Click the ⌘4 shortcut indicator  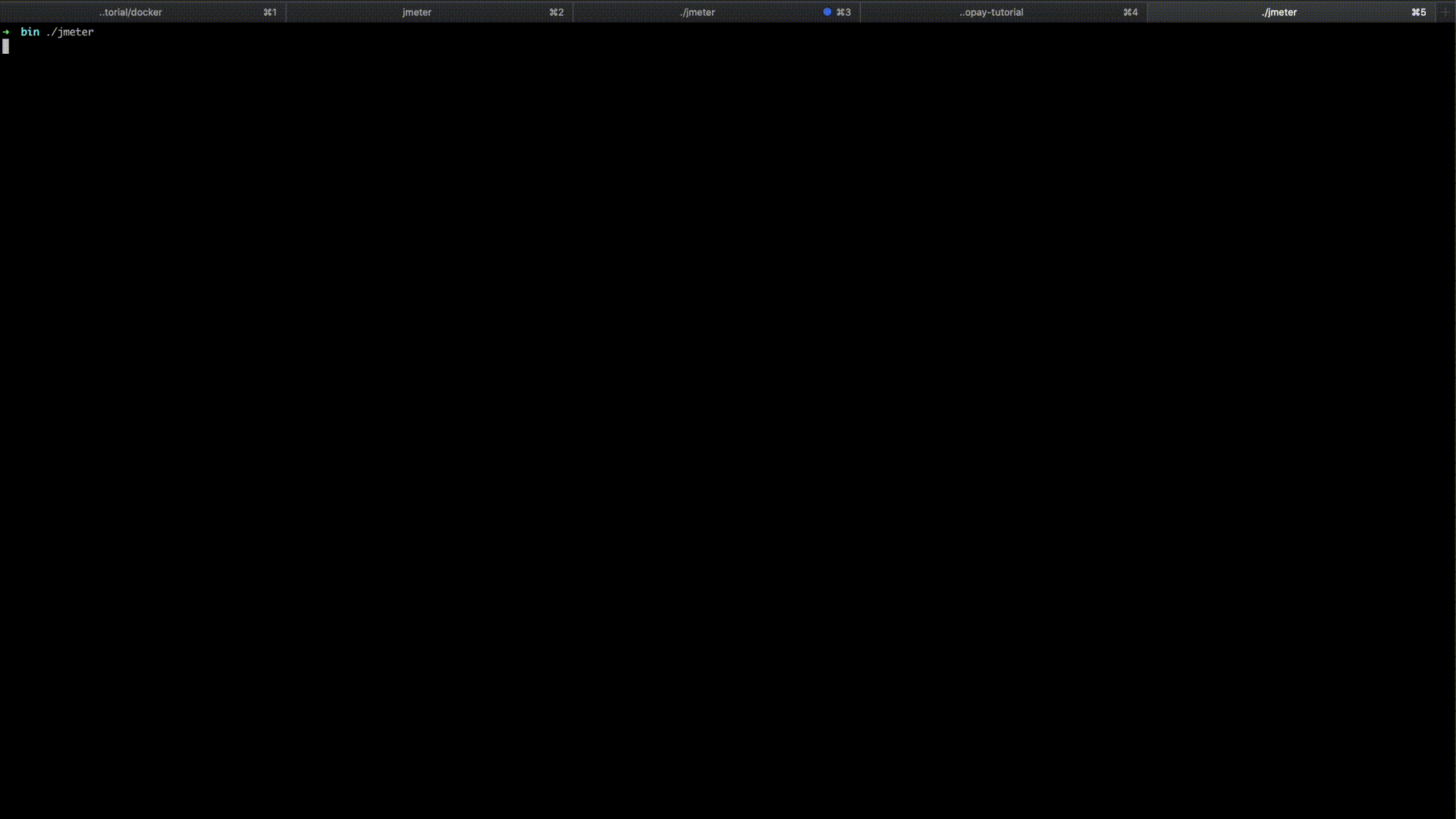tap(1130, 12)
